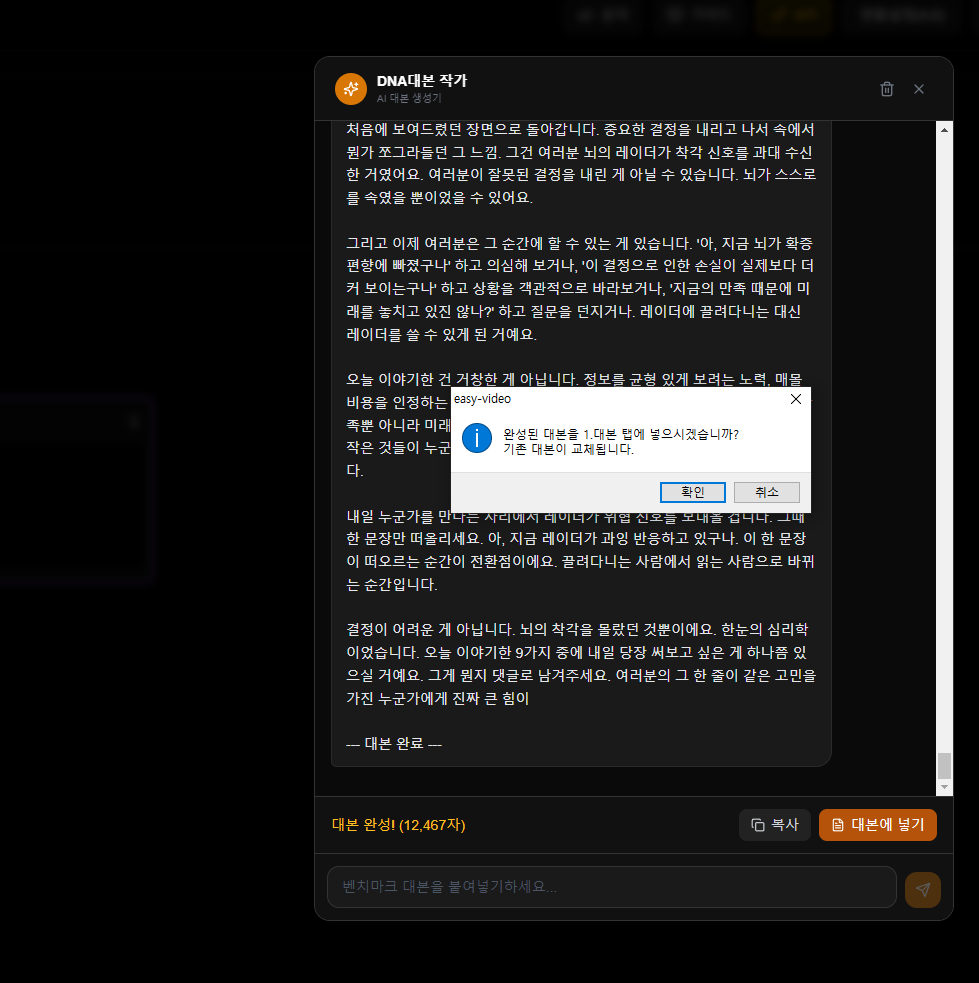Viewport: 979px width, 983px height.
Task: Click the '--- 대본 완료 ---' line
Action: (x=394, y=744)
